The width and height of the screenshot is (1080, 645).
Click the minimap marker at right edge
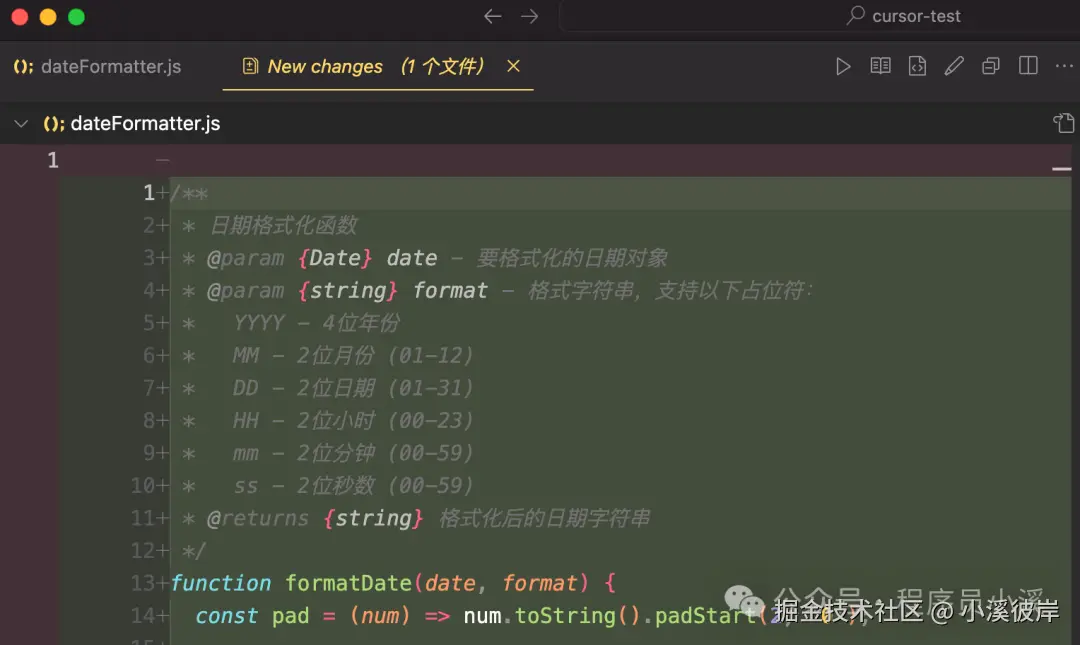(1061, 171)
